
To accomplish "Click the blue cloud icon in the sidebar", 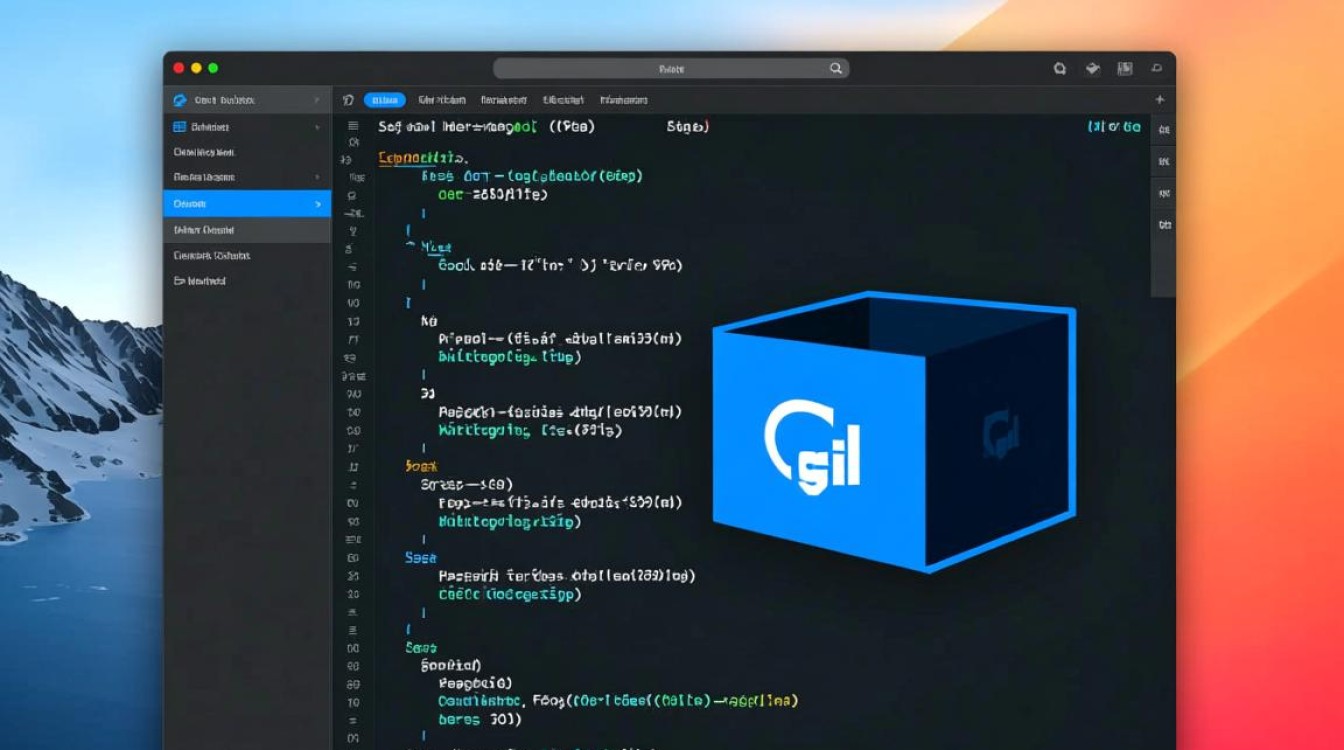I will coord(180,100).
